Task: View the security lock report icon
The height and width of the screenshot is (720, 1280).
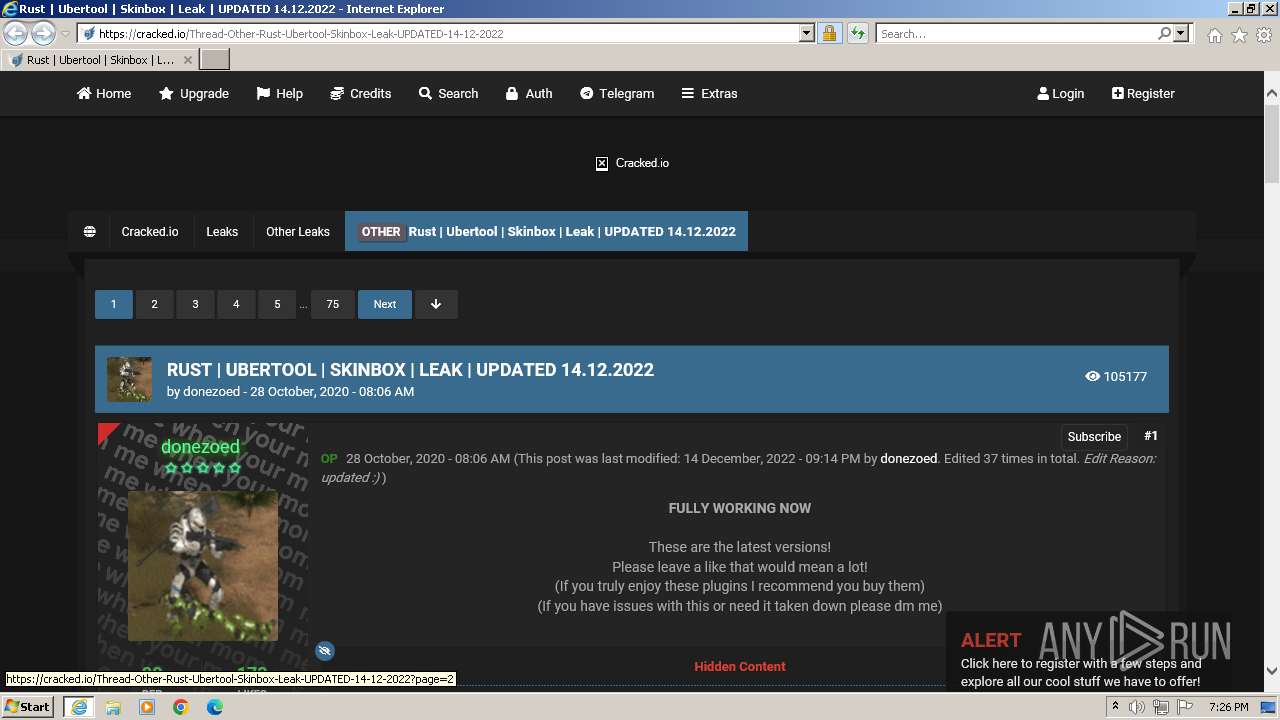Action: (x=829, y=33)
